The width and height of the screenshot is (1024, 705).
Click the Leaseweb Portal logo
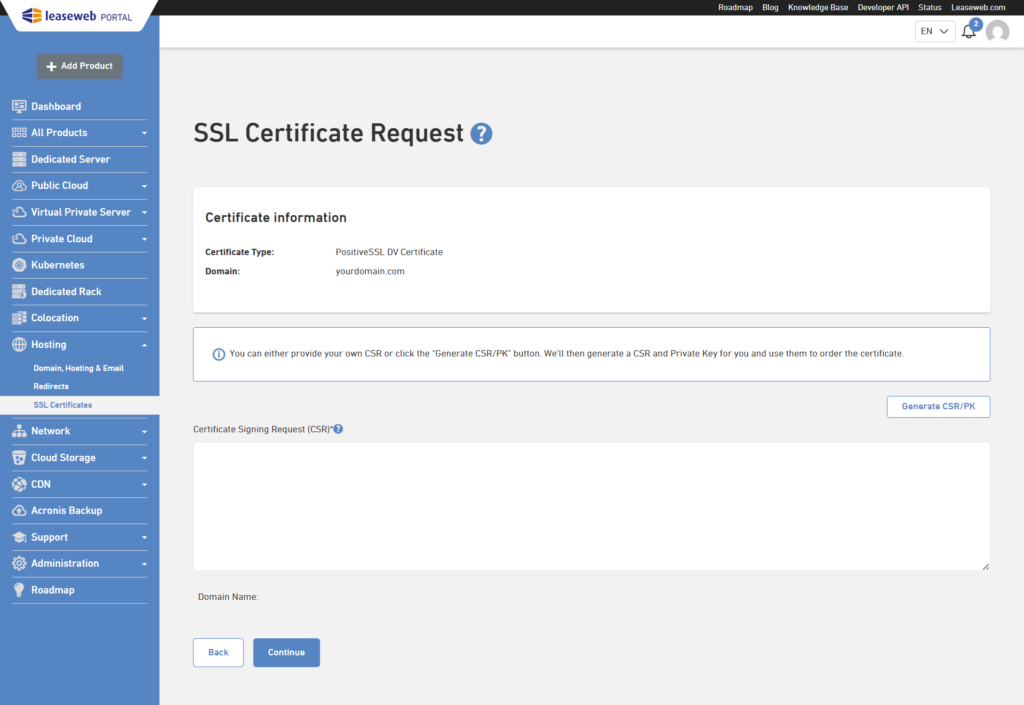(75, 15)
